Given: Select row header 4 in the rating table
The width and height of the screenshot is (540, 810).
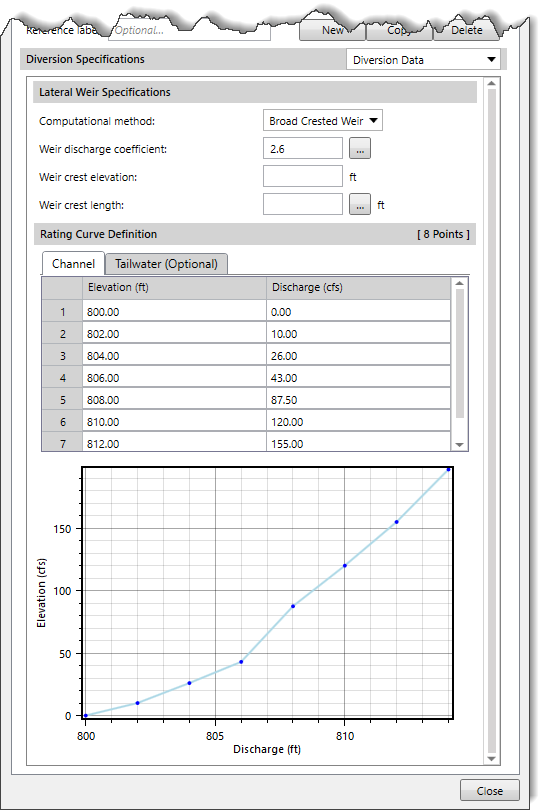Looking at the screenshot, I should tap(63, 378).
